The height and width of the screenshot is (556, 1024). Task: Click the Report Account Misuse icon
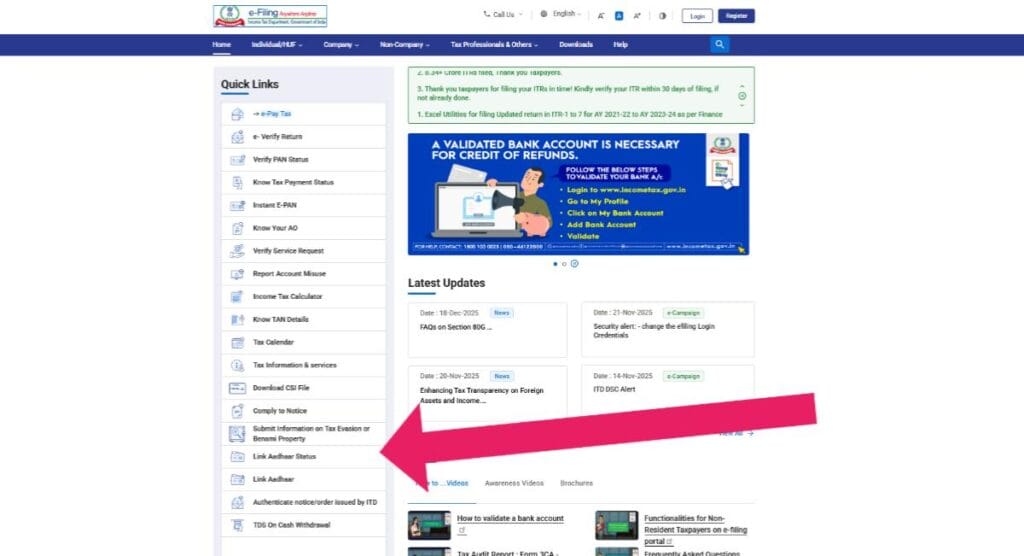click(237, 274)
